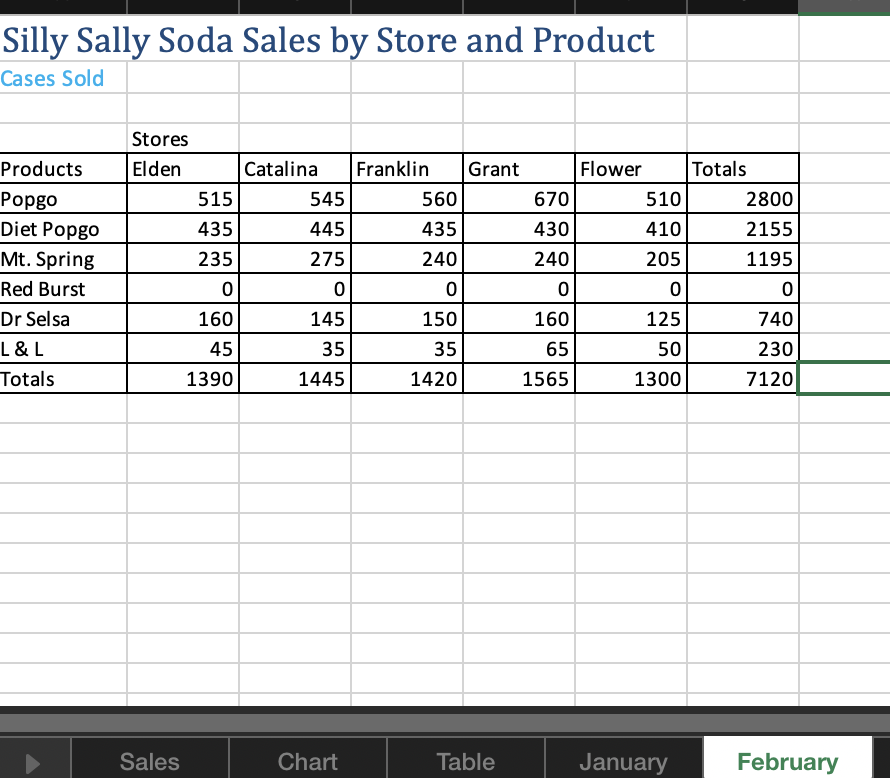Switch to the January sheet tab

point(622,761)
